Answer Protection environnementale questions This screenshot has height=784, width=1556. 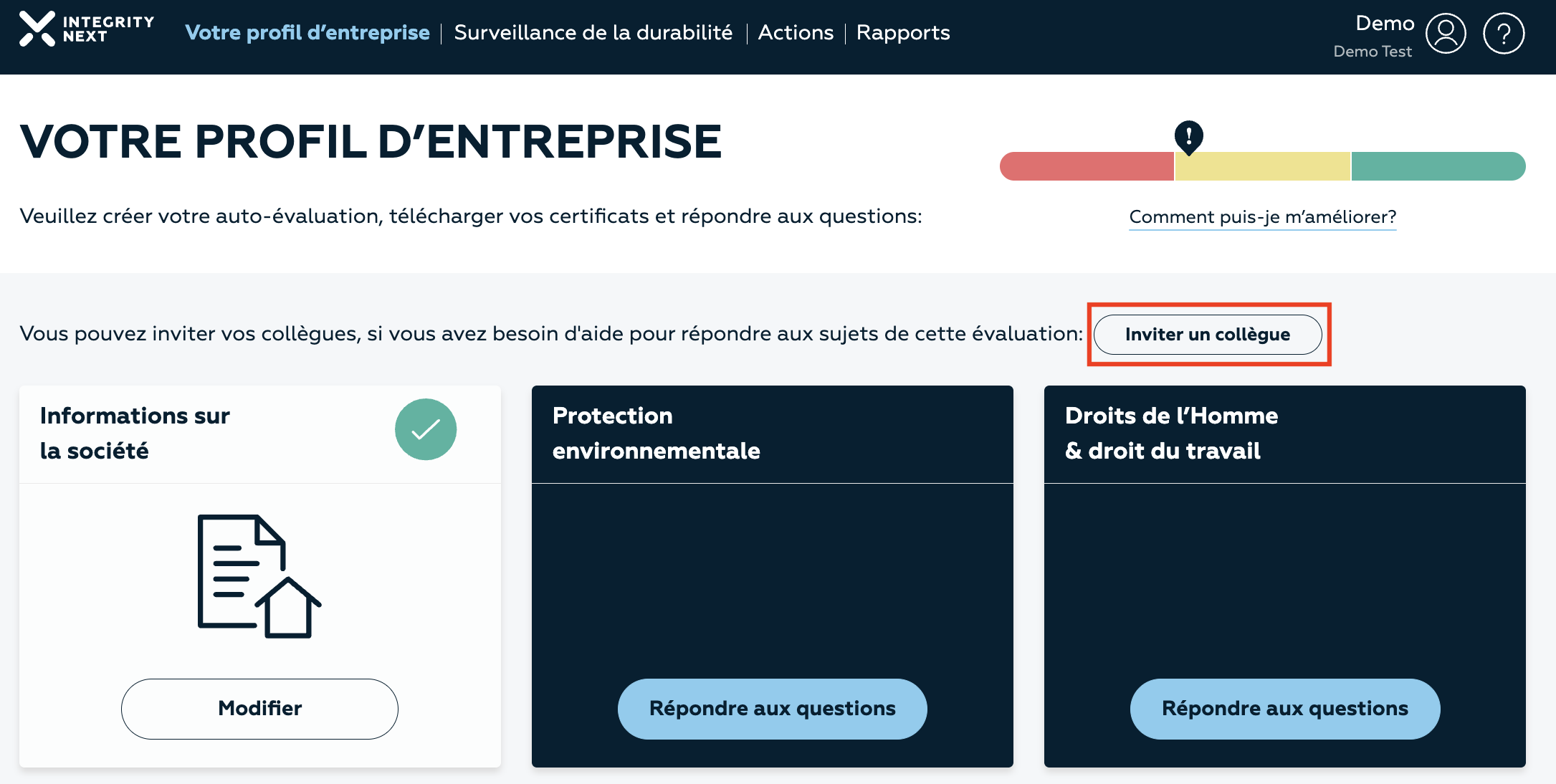click(772, 709)
